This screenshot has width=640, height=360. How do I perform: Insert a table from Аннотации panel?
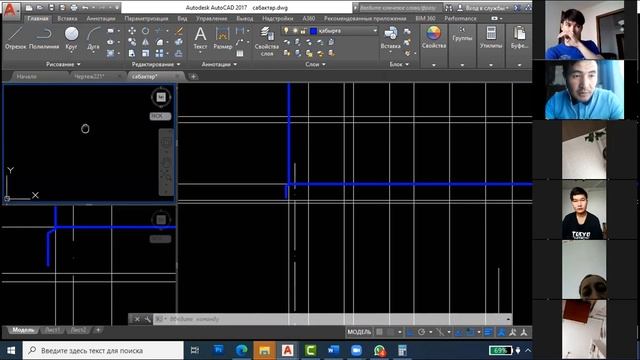[240, 53]
